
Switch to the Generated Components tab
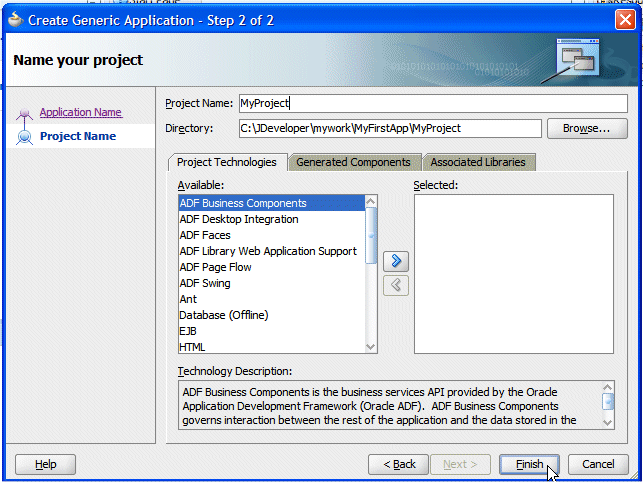[353, 162]
